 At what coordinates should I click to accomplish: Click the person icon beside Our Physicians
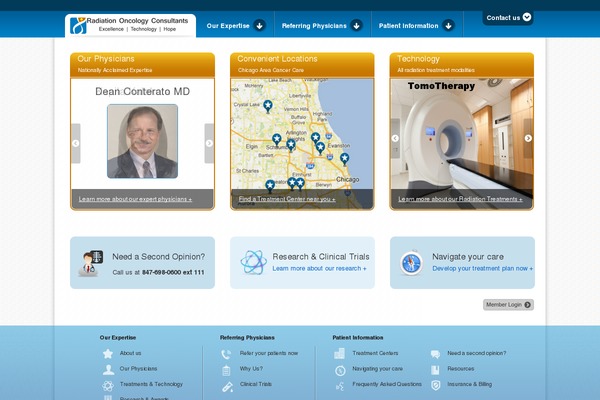(108, 369)
